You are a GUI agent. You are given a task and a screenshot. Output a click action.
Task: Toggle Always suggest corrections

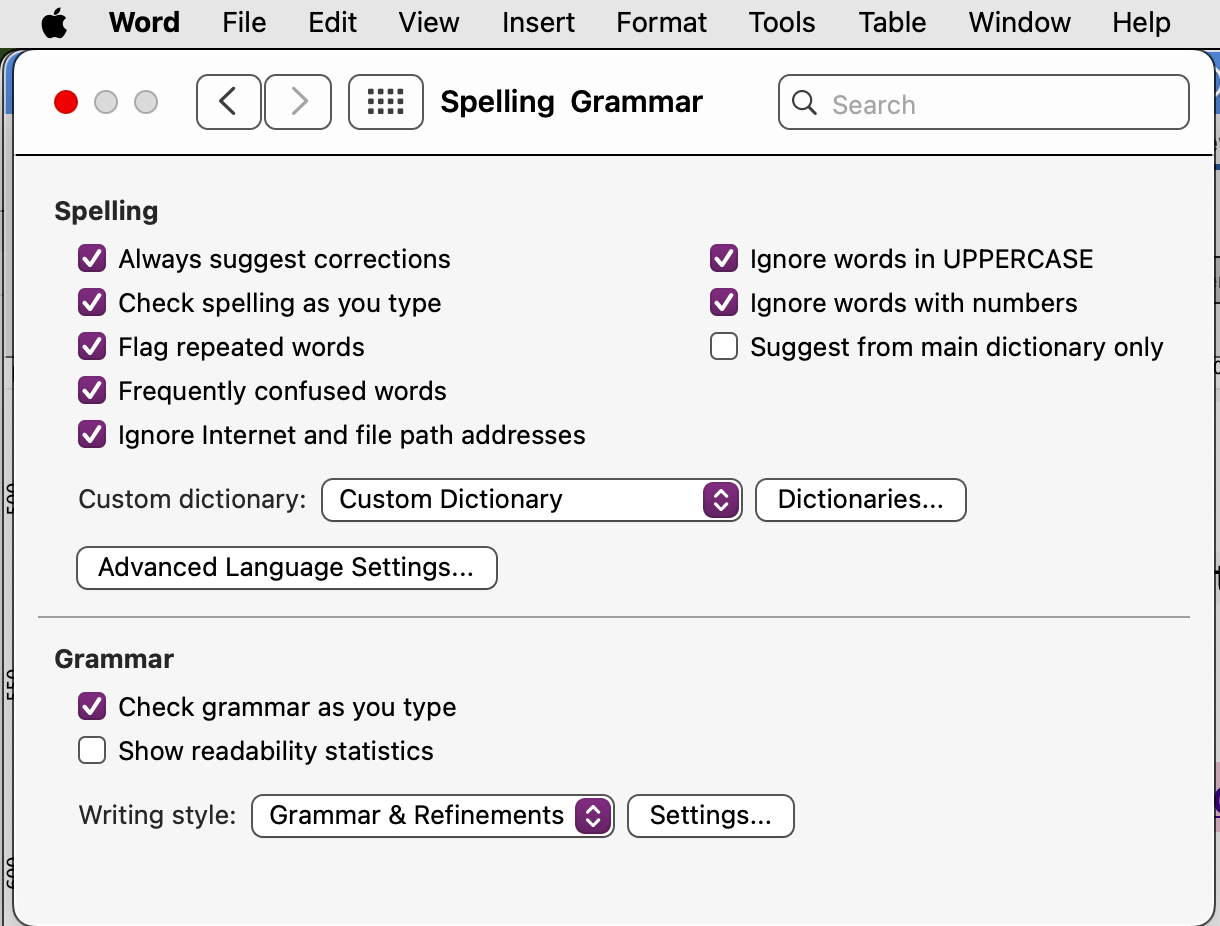click(x=92, y=259)
